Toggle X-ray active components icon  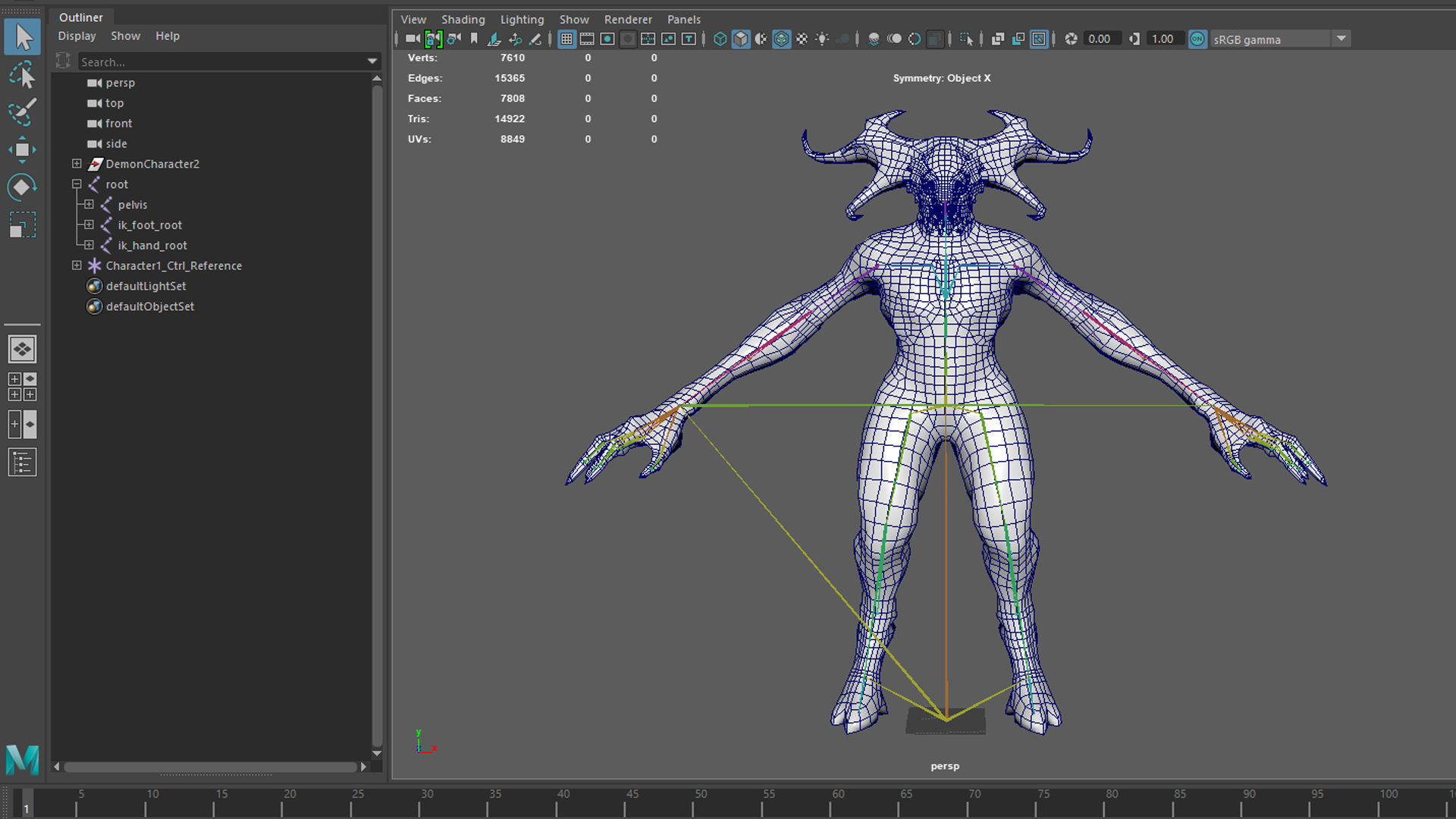(x=1018, y=39)
